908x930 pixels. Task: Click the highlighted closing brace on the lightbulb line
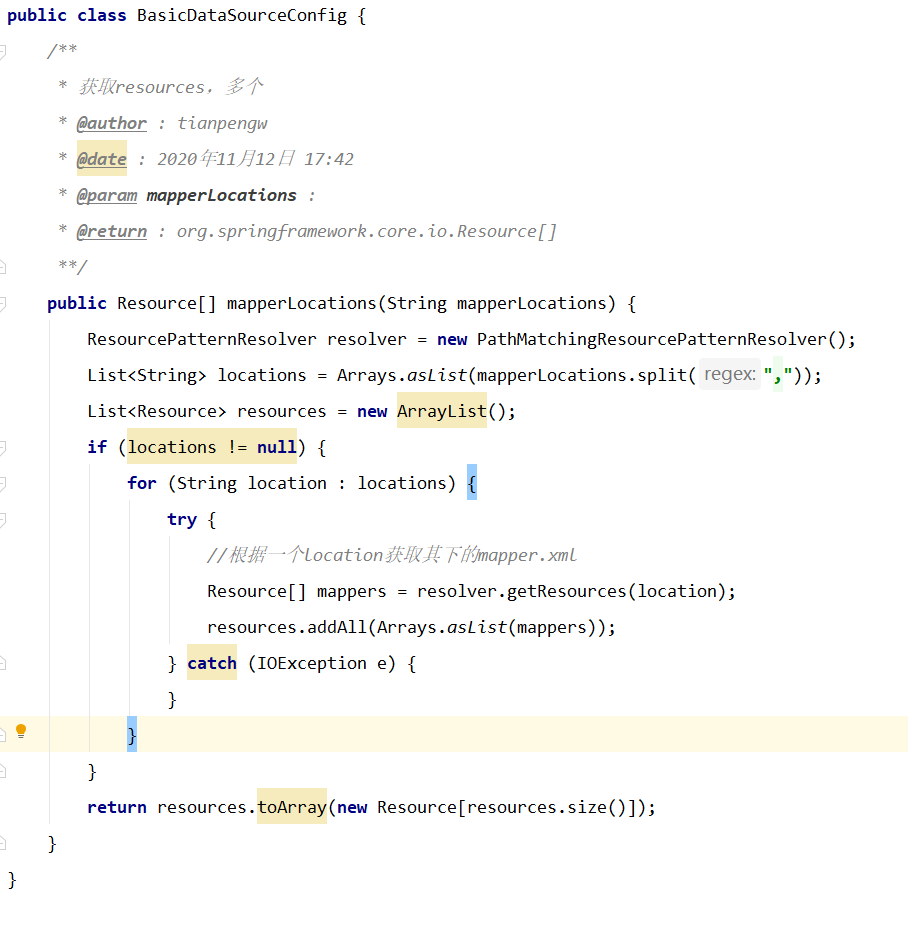[132, 734]
